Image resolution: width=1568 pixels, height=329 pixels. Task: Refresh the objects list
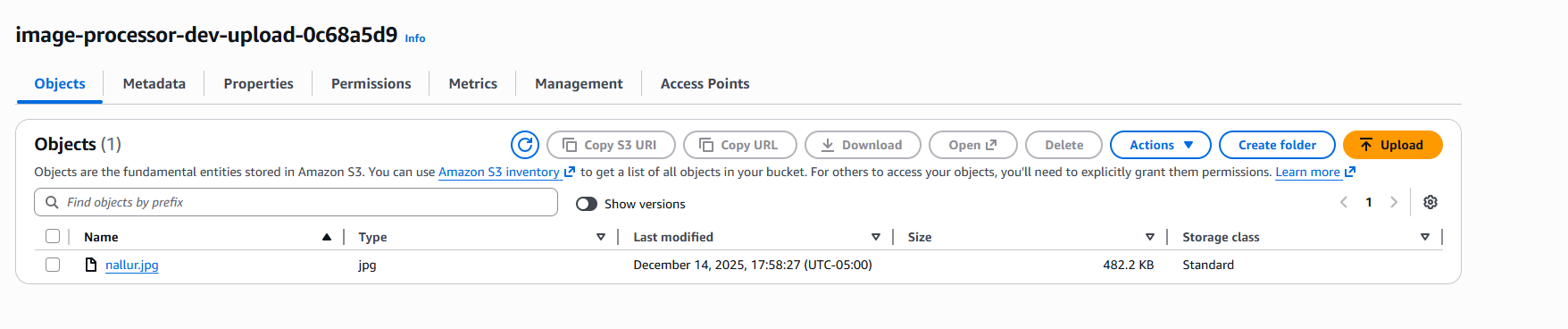coord(525,145)
